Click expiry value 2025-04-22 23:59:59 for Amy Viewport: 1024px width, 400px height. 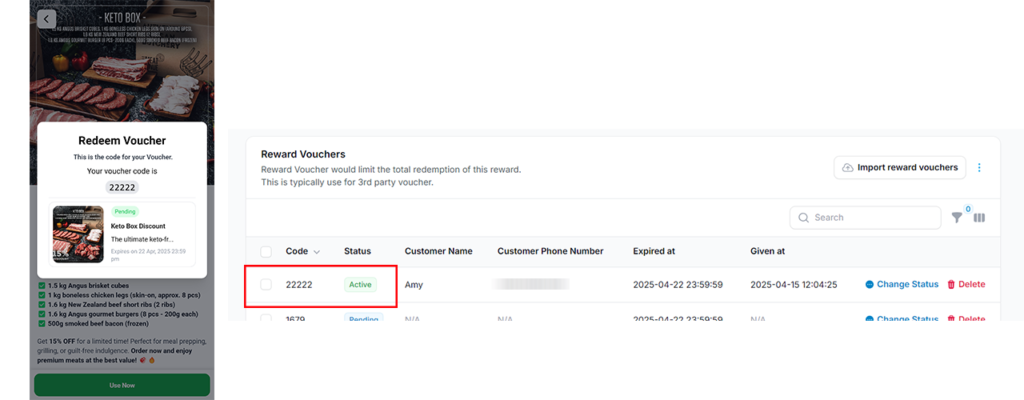tap(677, 285)
